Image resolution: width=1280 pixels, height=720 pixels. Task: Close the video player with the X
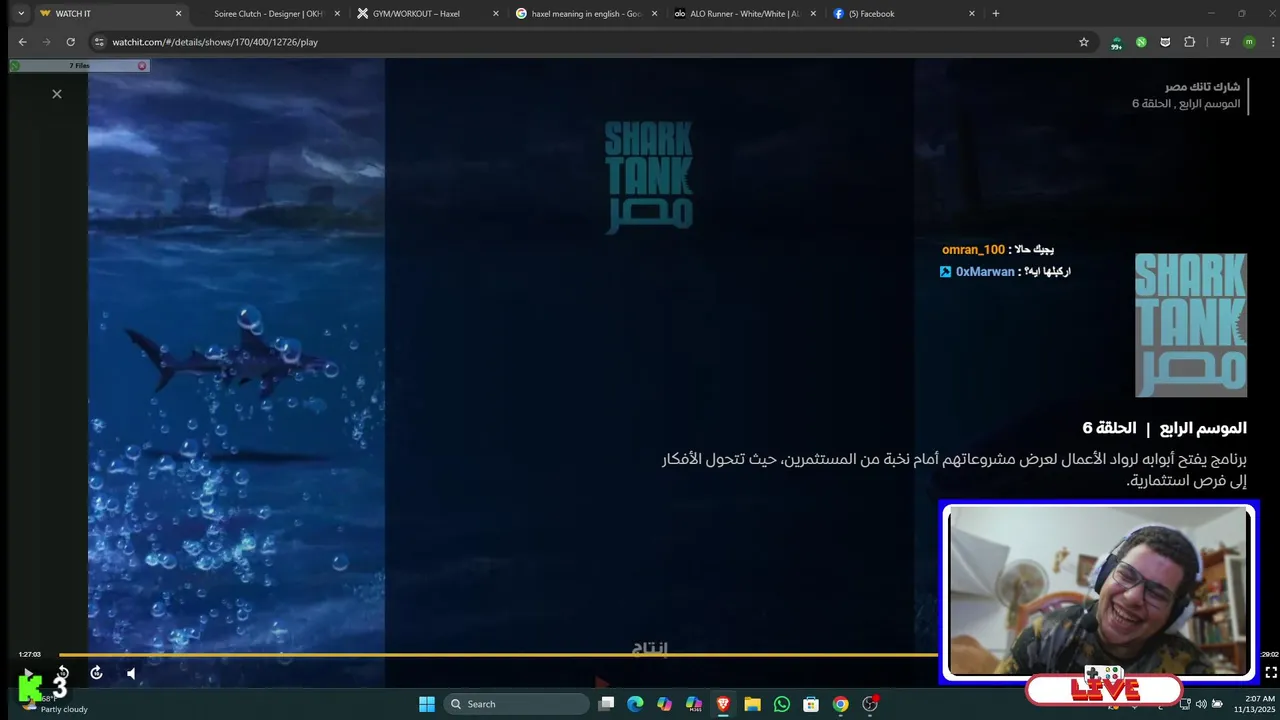click(x=57, y=94)
